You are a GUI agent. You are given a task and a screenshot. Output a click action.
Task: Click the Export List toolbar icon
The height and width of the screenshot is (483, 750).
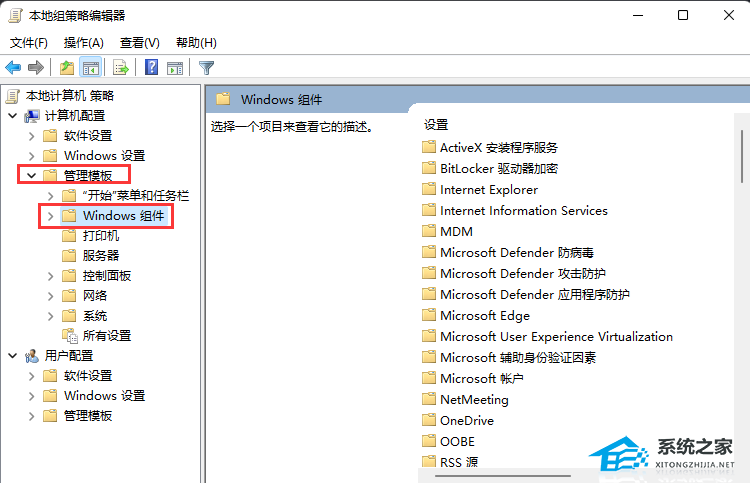121,68
